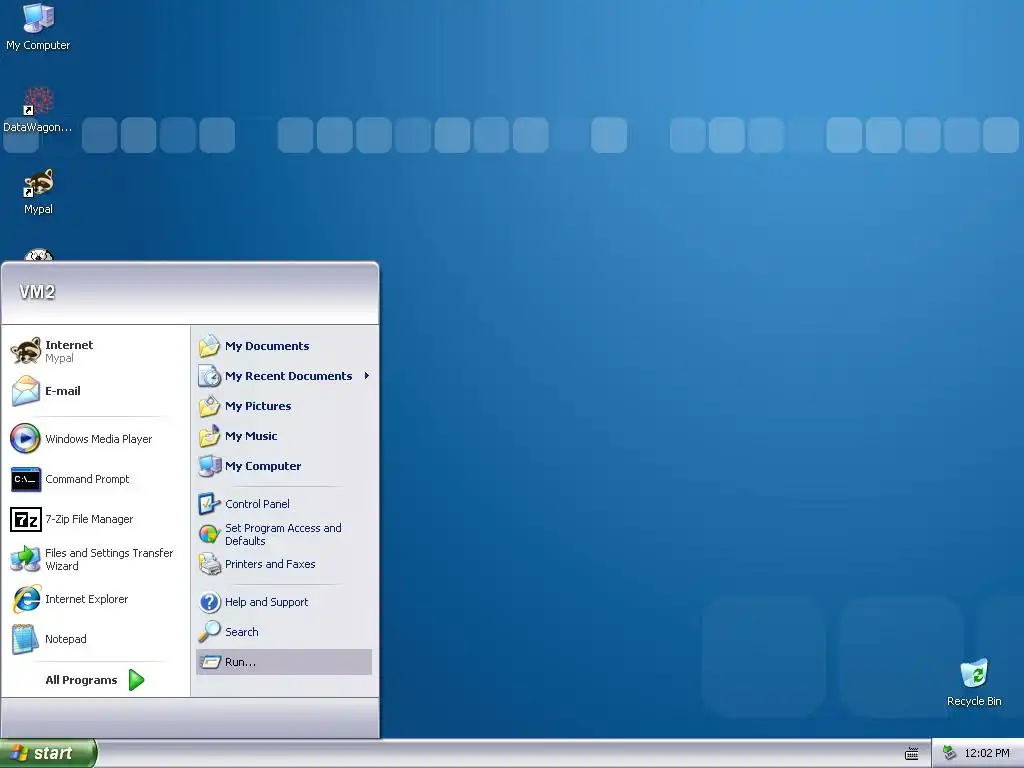Image resolution: width=1024 pixels, height=768 pixels.
Task: Select Control Panel menu text
Action: (x=257, y=504)
